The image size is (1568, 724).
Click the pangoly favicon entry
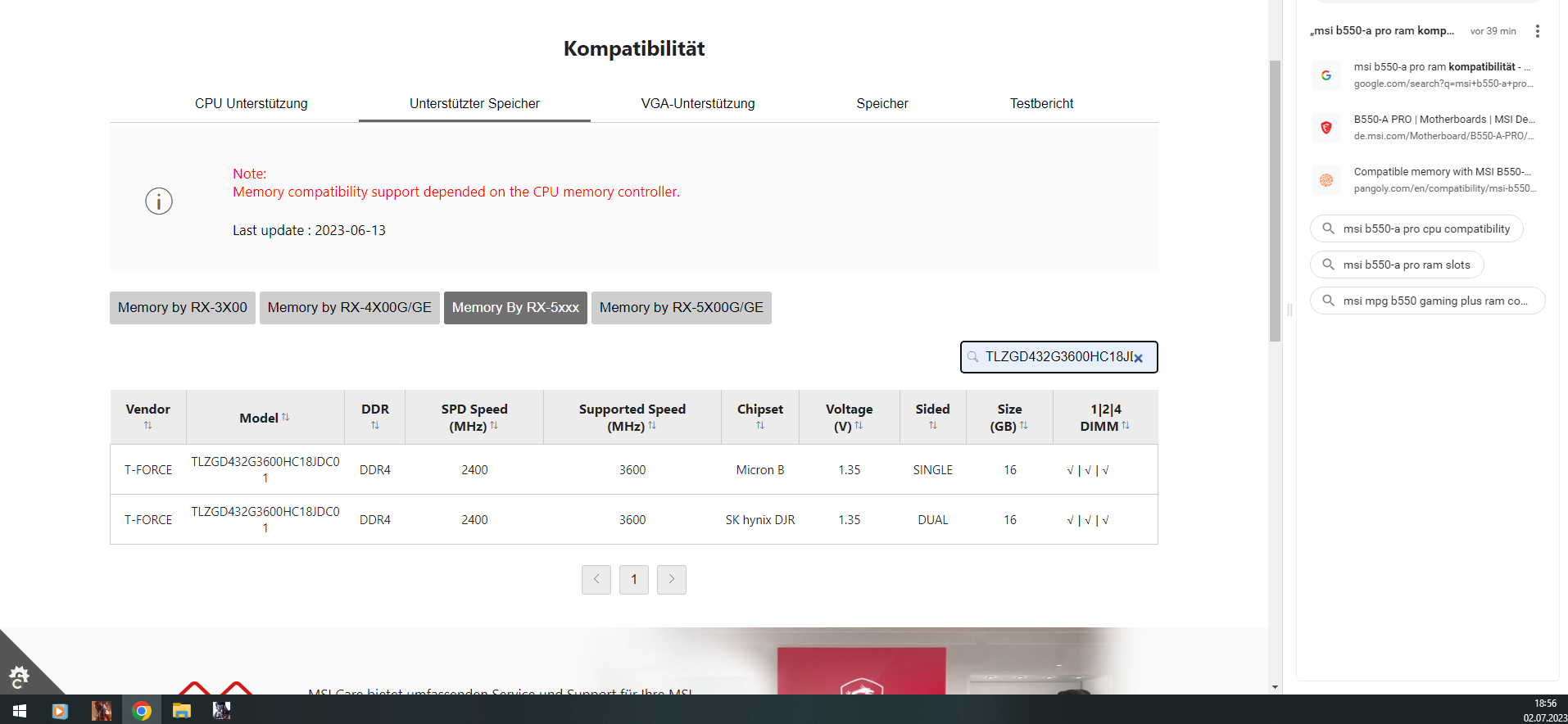[x=1326, y=180]
